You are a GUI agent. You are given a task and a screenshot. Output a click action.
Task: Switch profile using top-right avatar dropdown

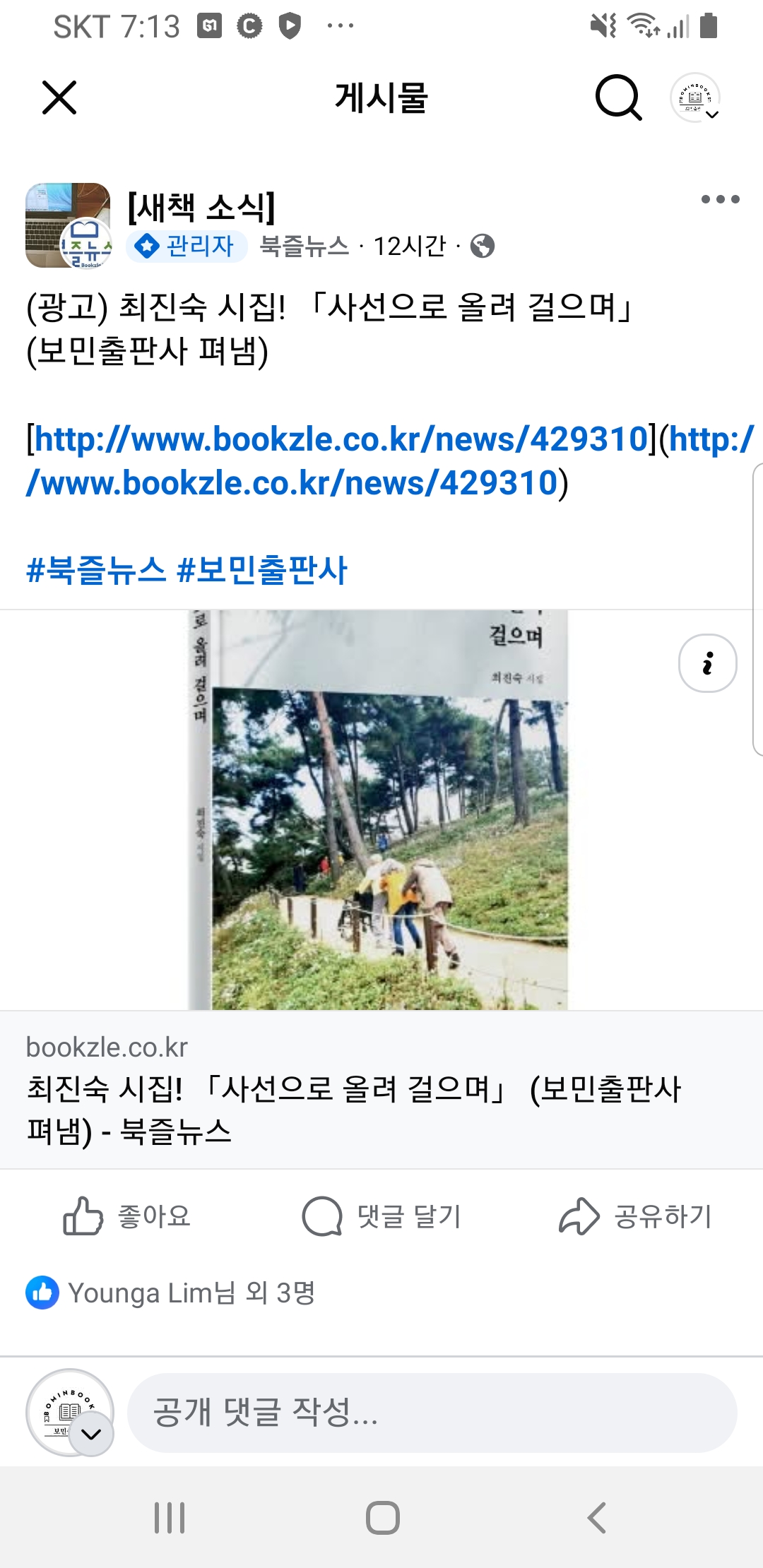pyautogui.click(x=695, y=97)
